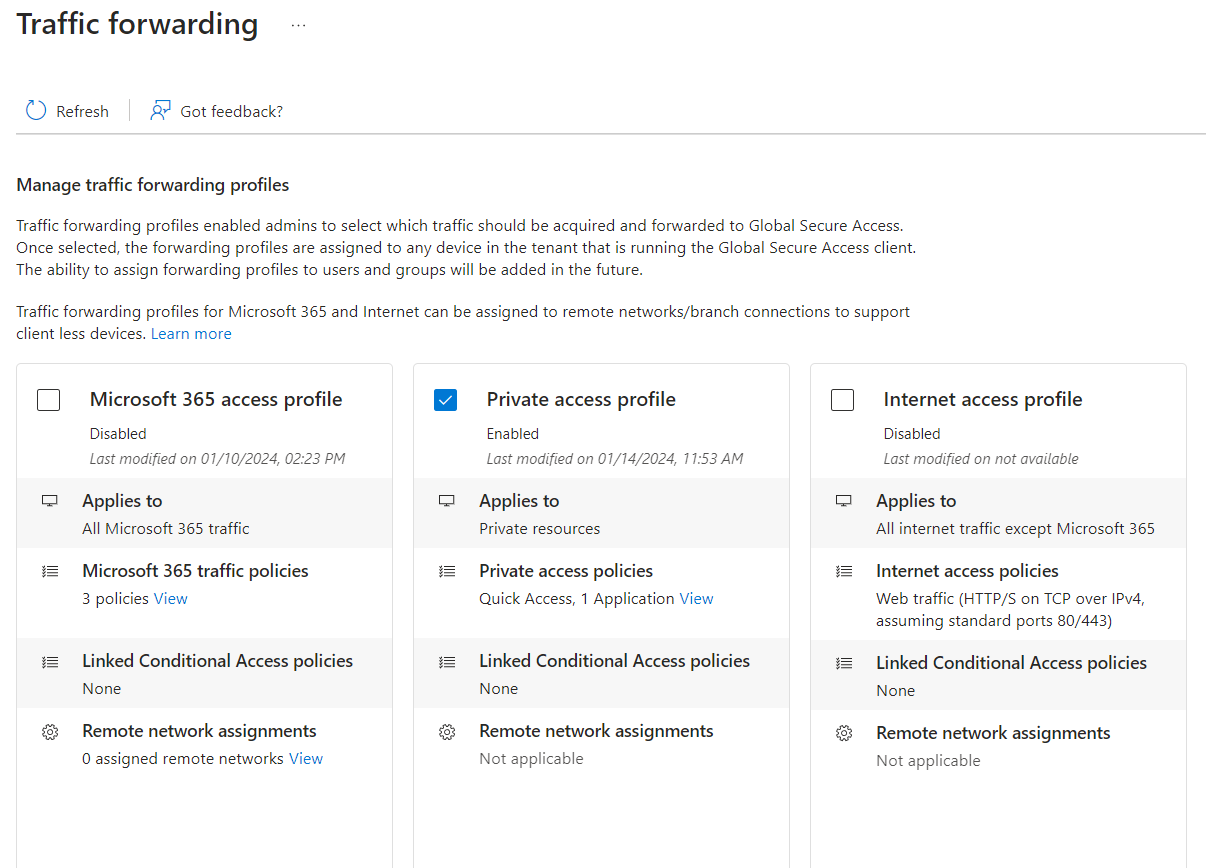This screenshot has width=1206, height=868.
Task: Click list icon beside Linked Conditional Access in Internet access card
Action: pos(844,663)
